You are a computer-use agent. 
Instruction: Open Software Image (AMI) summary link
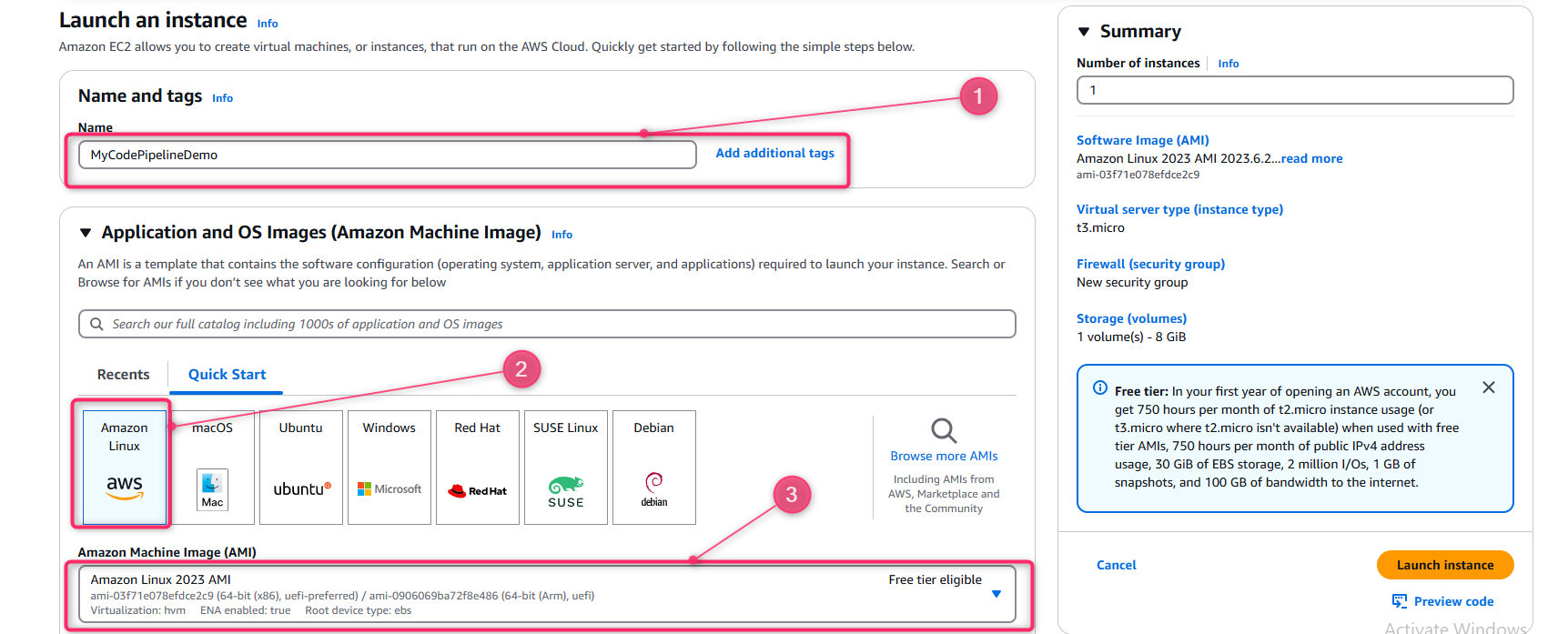coord(1143,140)
